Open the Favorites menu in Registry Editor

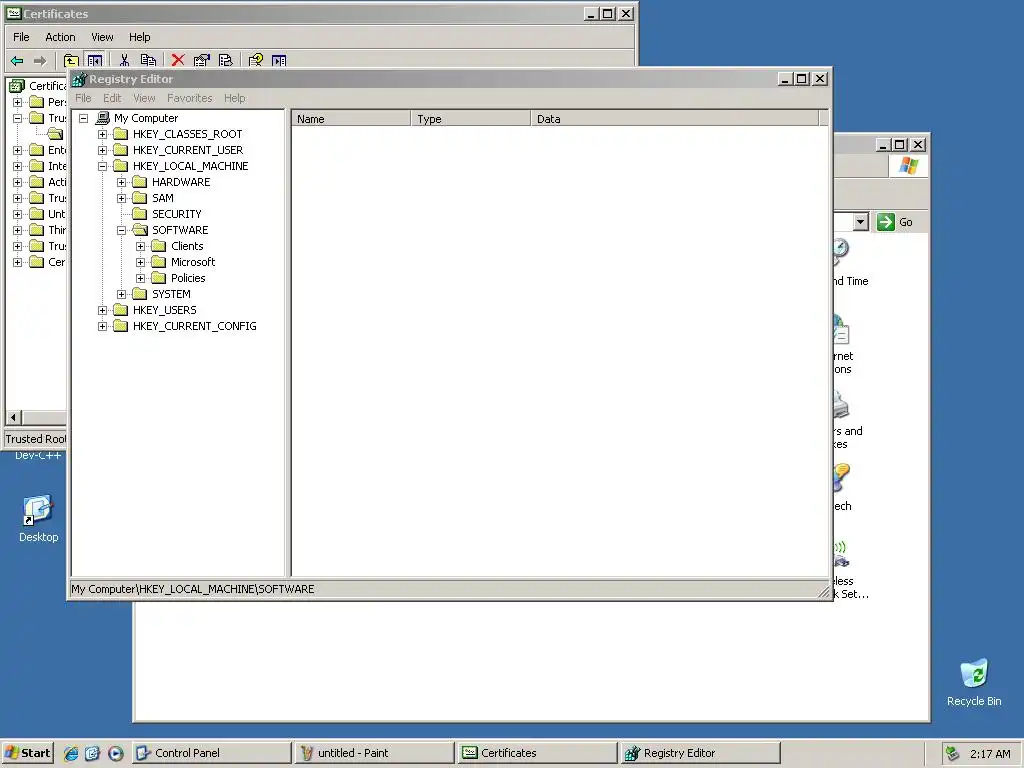click(189, 98)
